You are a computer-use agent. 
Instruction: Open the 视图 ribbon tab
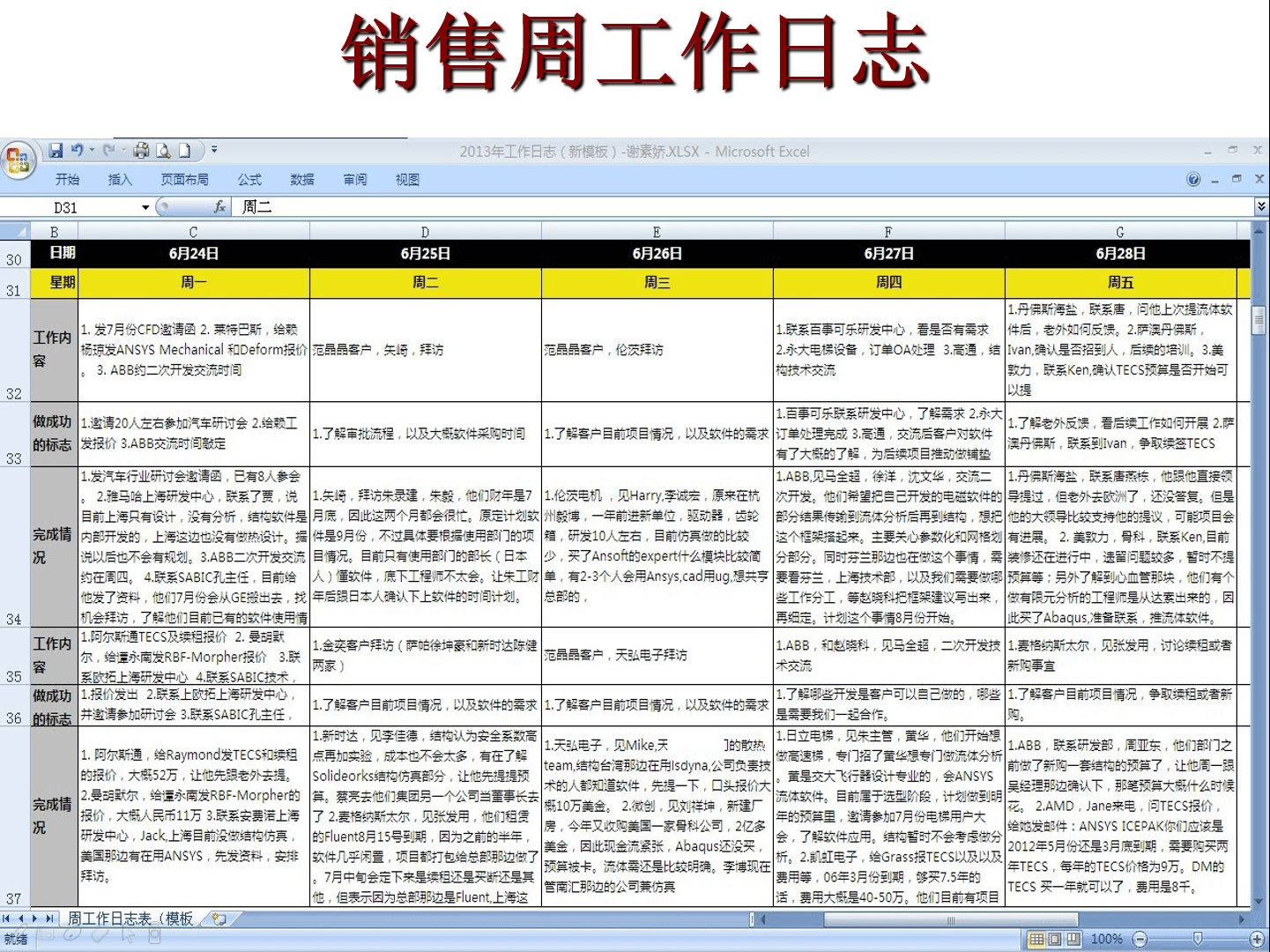[x=407, y=180]
